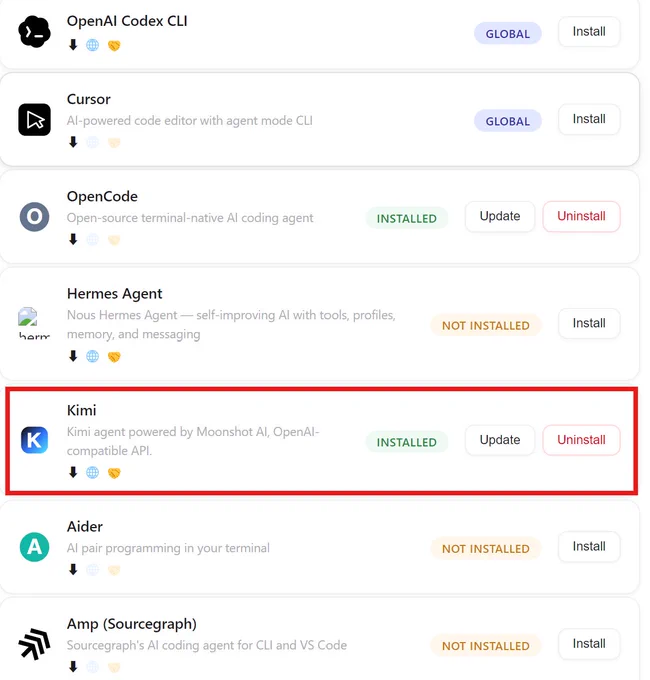Click download arrow icon under Aider

click(x=73, y=569)
